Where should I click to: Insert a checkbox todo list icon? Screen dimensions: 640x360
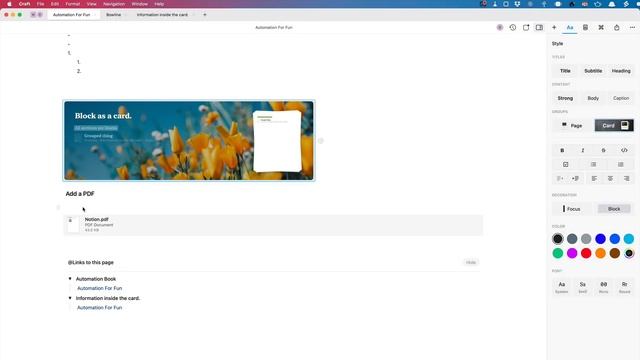point(565,164)
